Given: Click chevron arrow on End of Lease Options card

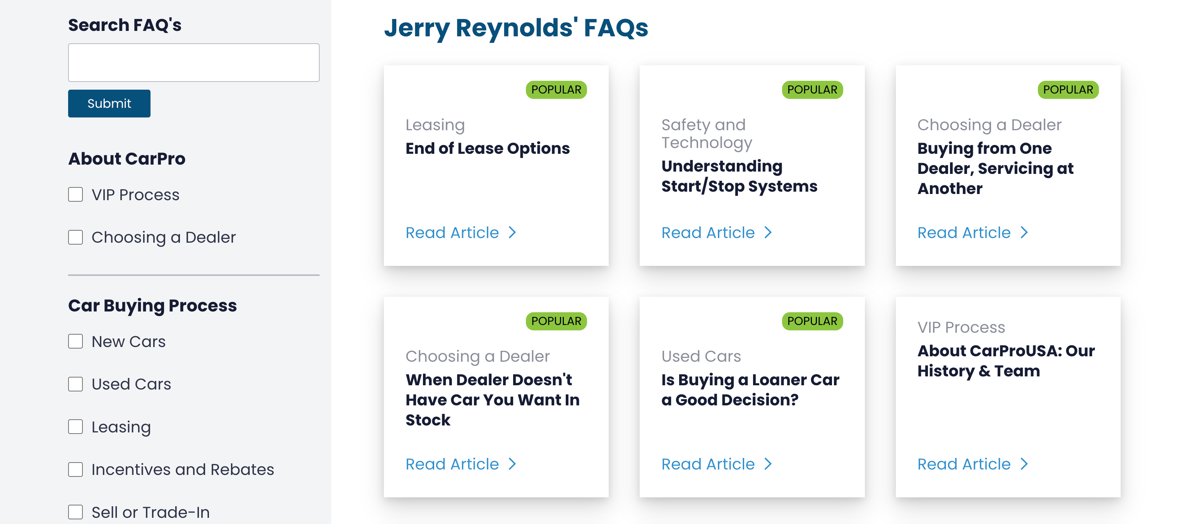Looking at the screenshot, I should 513,233.
